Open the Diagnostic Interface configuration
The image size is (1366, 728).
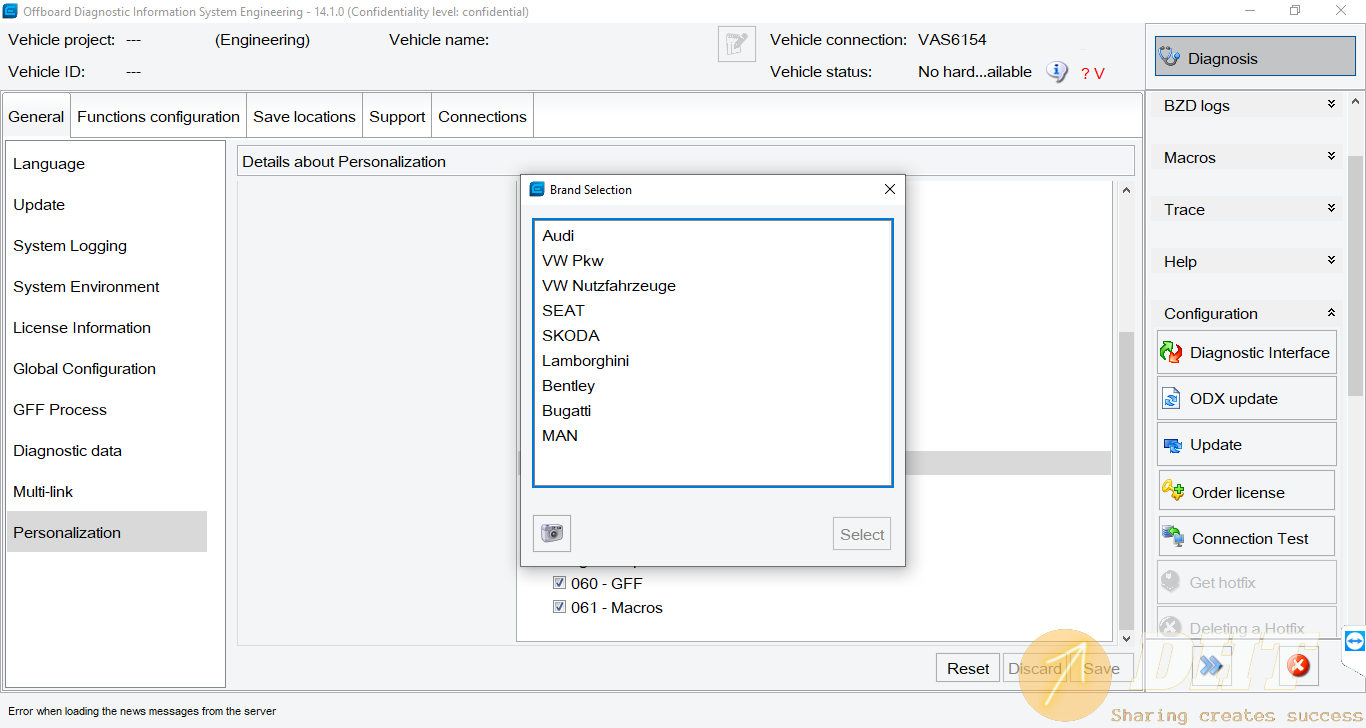point(1246,353)
